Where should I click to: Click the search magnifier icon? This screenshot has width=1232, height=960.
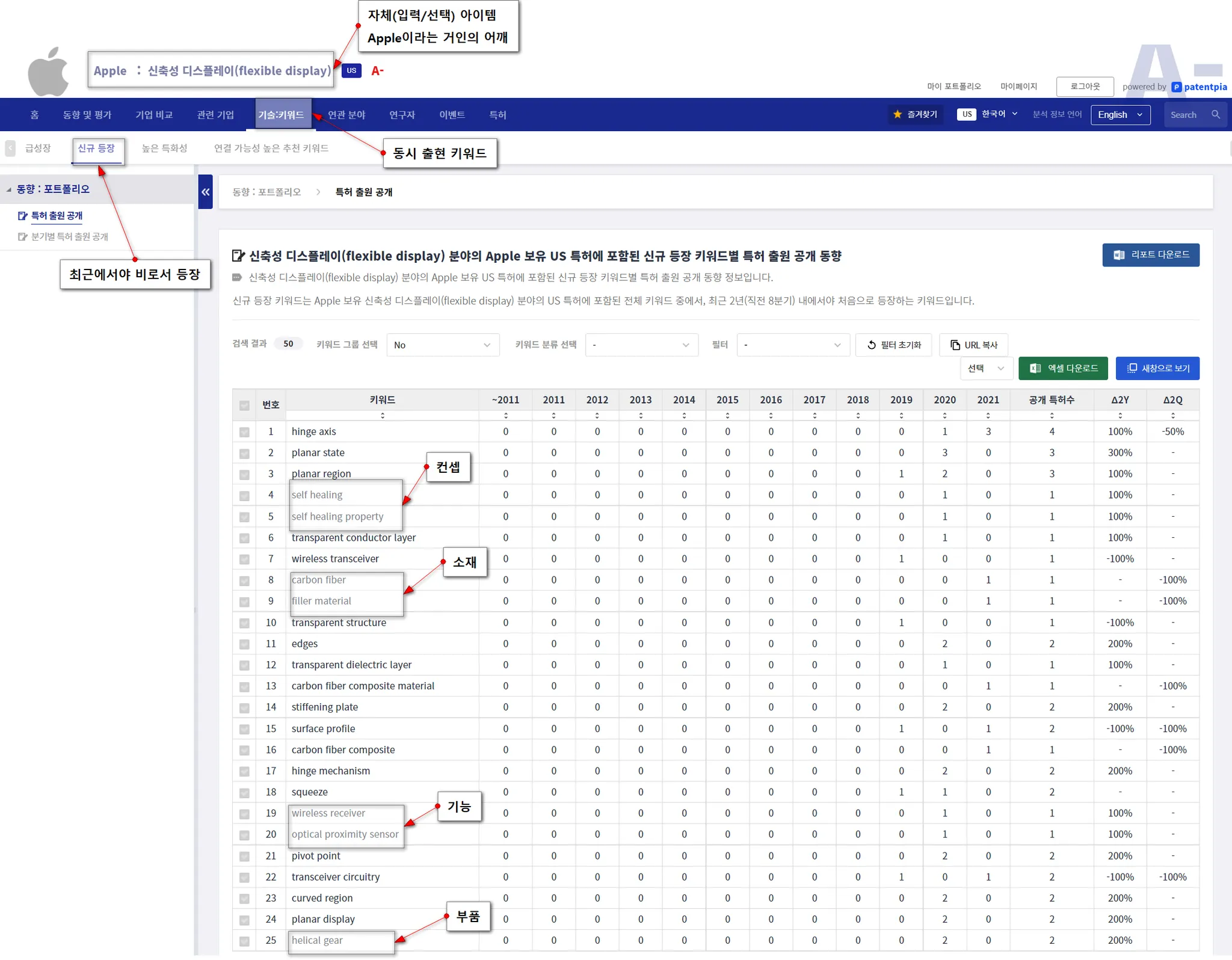[x=1216, y=114]
